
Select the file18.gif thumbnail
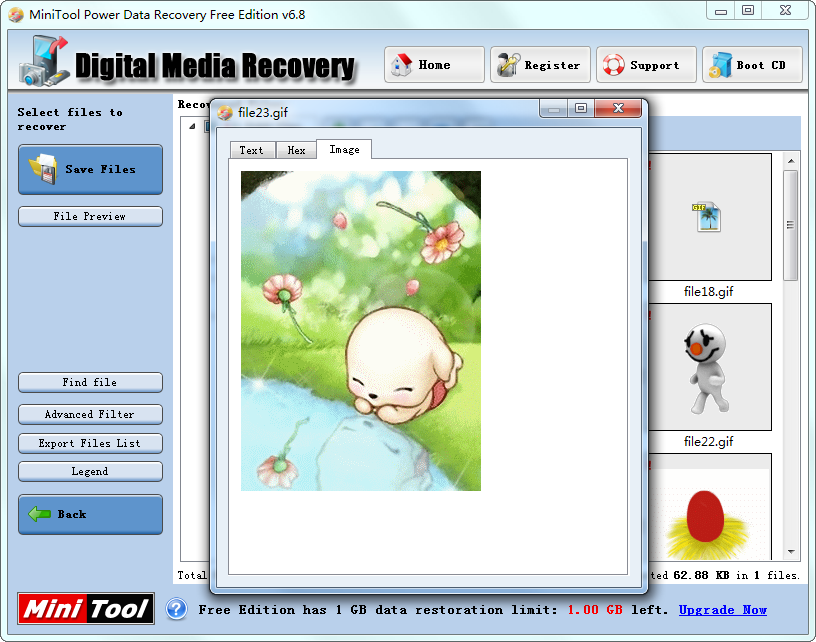(709, 217)
